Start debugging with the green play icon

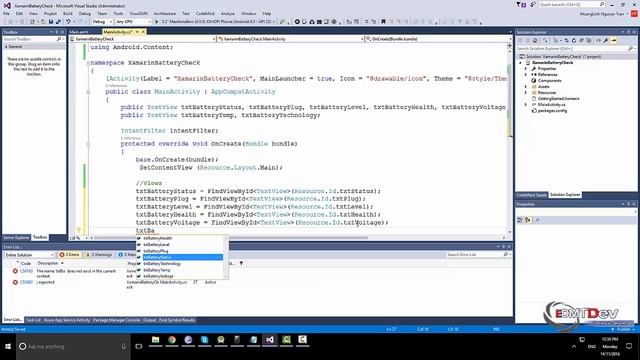(156, 22)
